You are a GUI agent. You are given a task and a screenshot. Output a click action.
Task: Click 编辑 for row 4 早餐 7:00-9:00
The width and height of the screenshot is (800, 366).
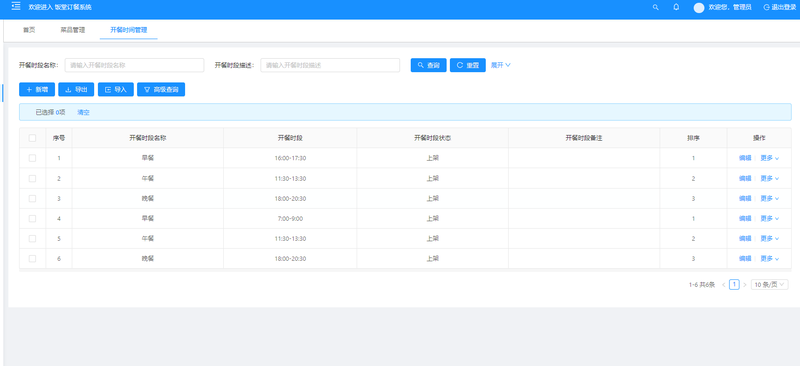coord(745,218)
